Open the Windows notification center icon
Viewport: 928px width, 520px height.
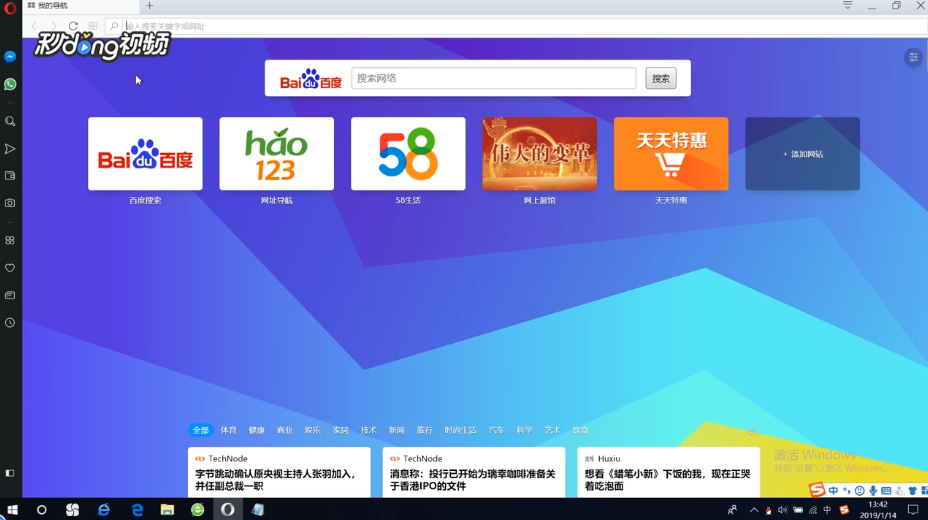coord(913,510)
